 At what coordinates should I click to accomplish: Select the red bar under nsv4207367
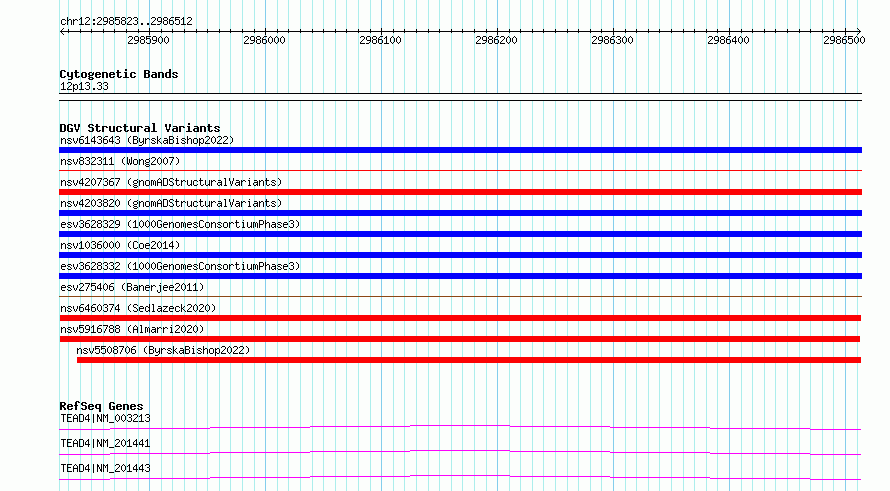pyautogui.click(x=460, y=192)
